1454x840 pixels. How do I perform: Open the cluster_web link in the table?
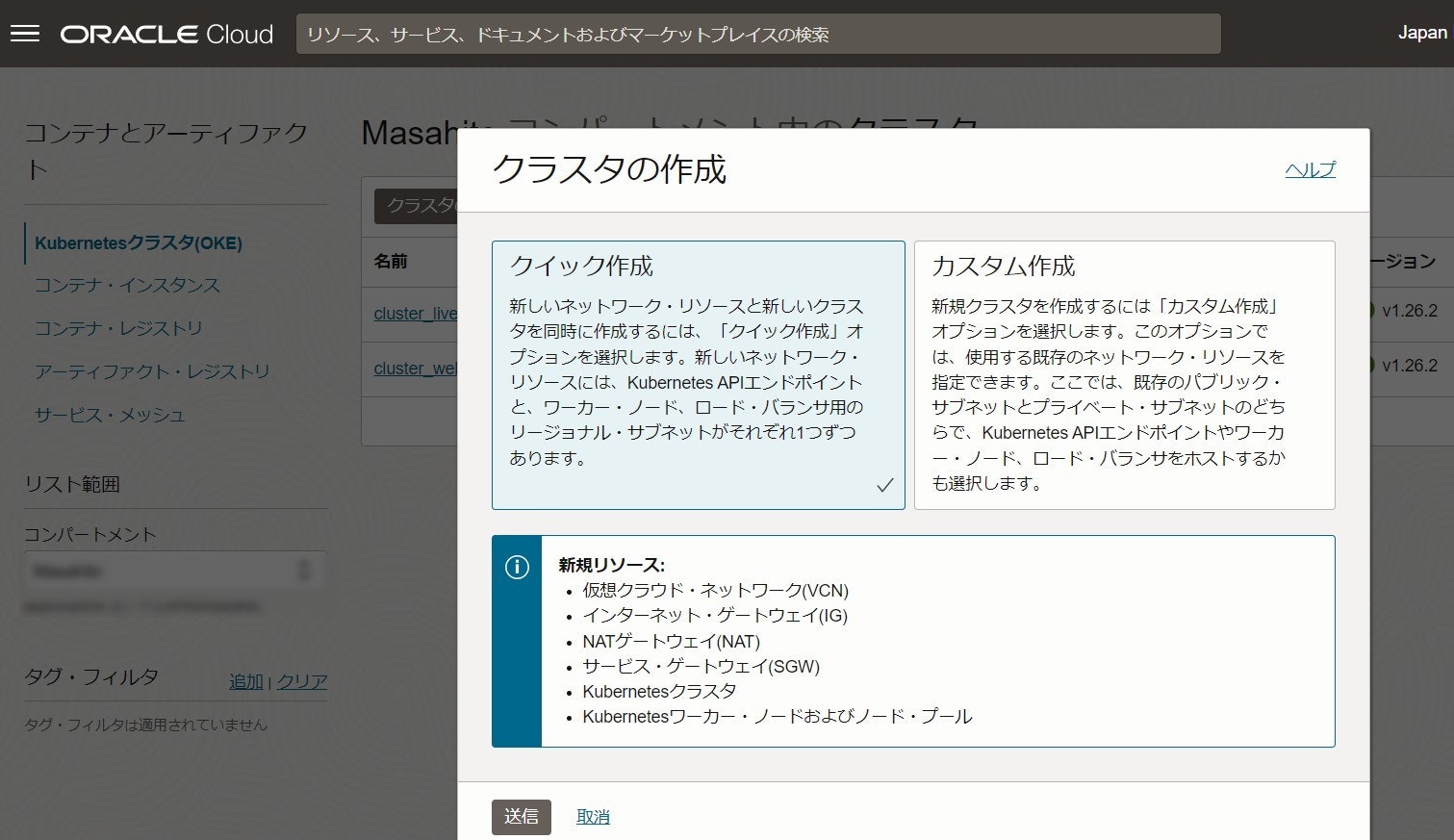tap(416, 369)
